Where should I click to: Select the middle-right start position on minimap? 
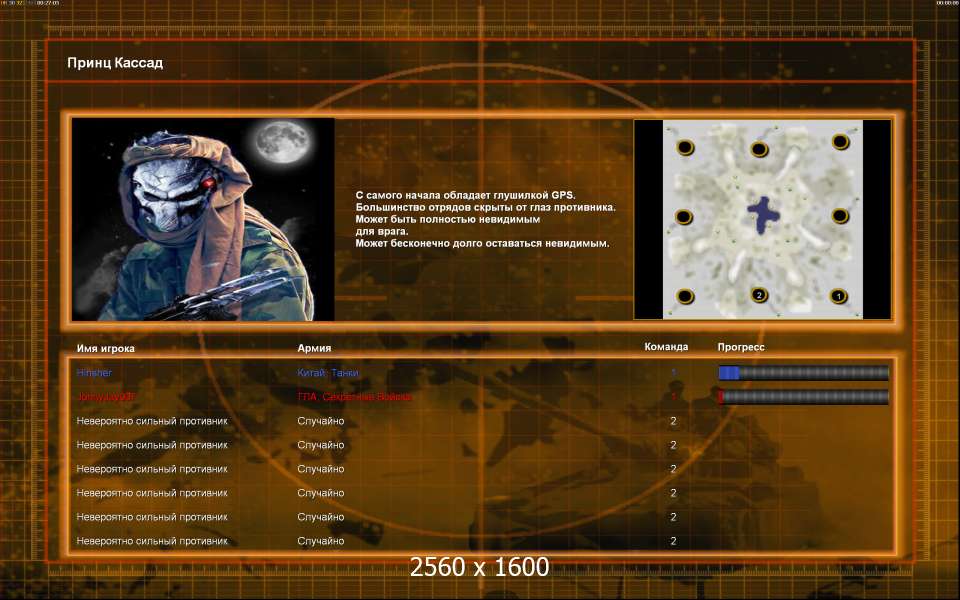click(840, 216)
